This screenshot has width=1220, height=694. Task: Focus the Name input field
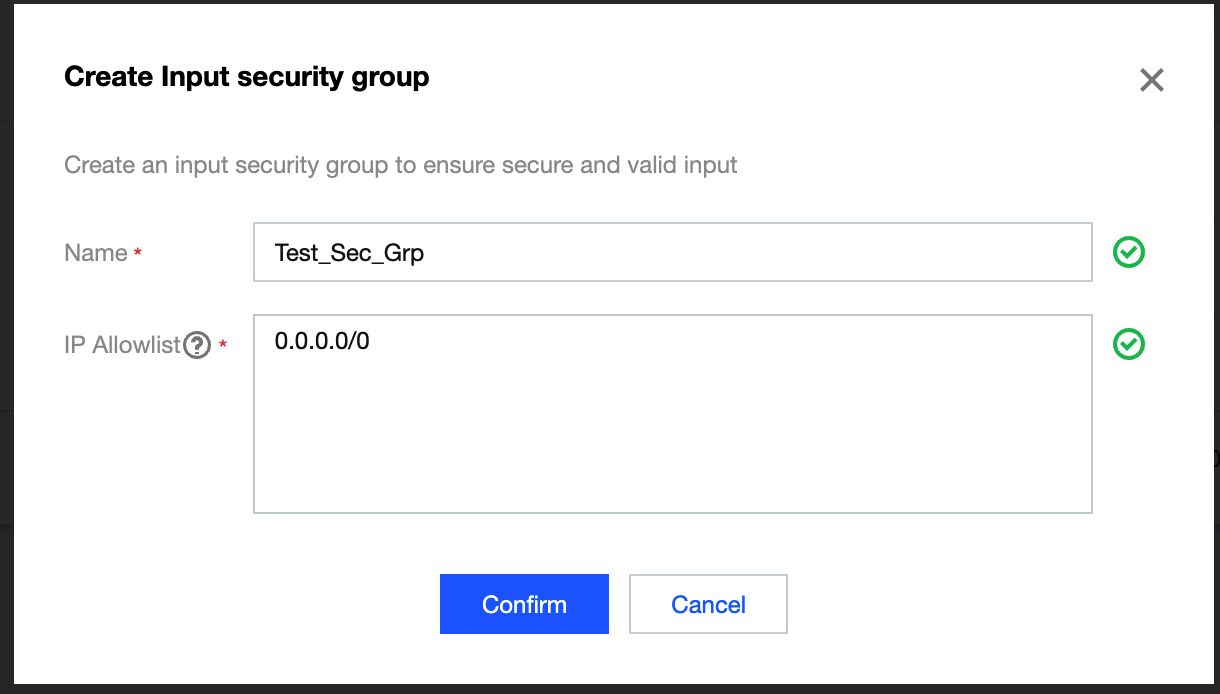click(672, 252)
